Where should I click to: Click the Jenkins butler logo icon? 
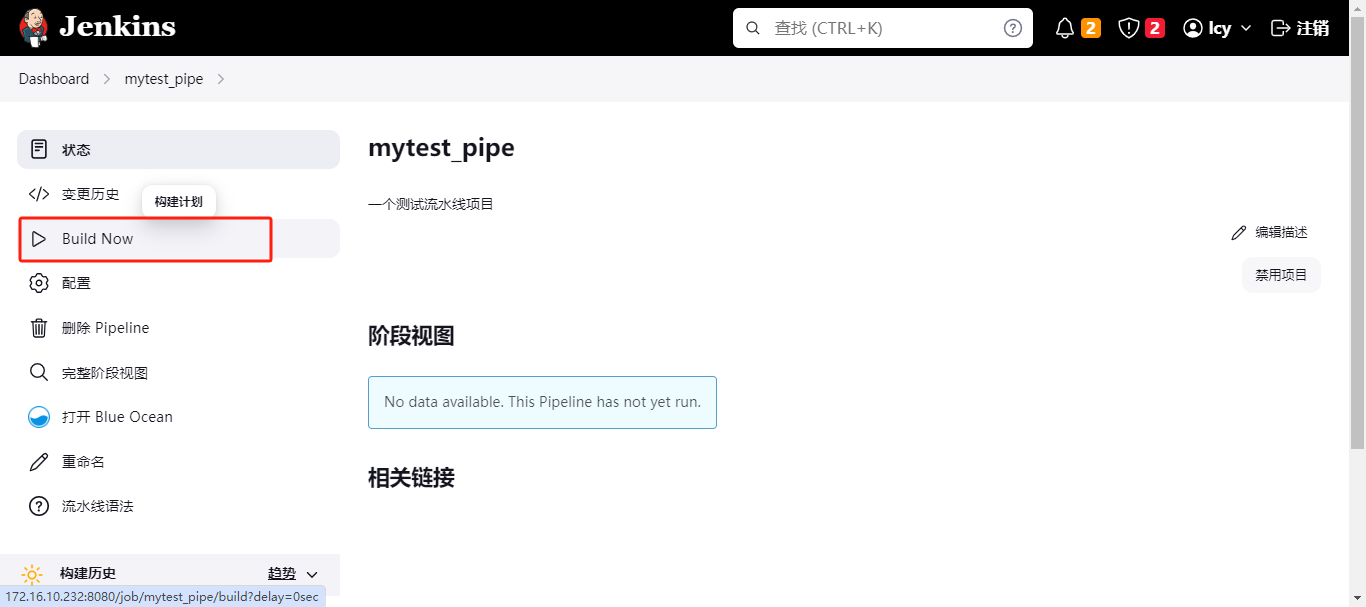[33, 27]
